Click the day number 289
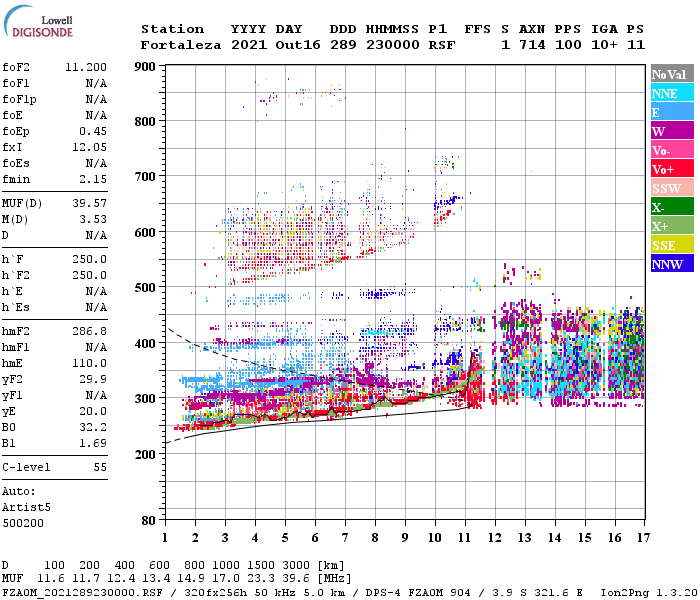This screenshot has width=700, height=600. 343,45
